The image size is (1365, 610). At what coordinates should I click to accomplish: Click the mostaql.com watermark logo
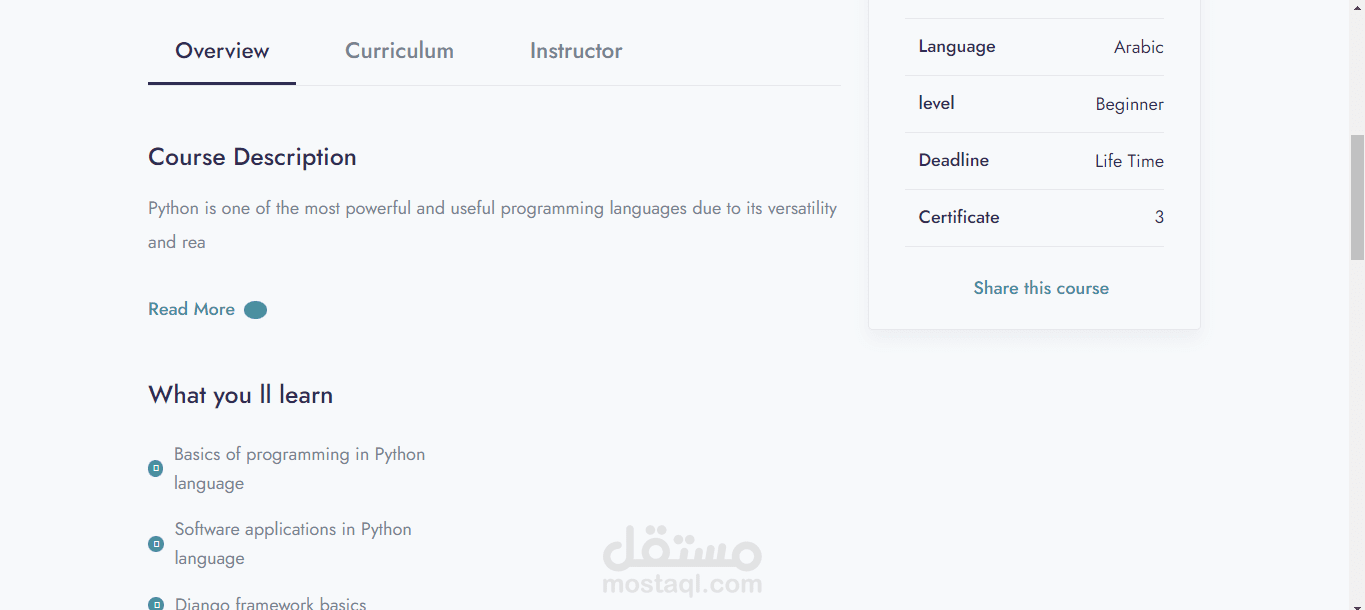pos(682,562)
